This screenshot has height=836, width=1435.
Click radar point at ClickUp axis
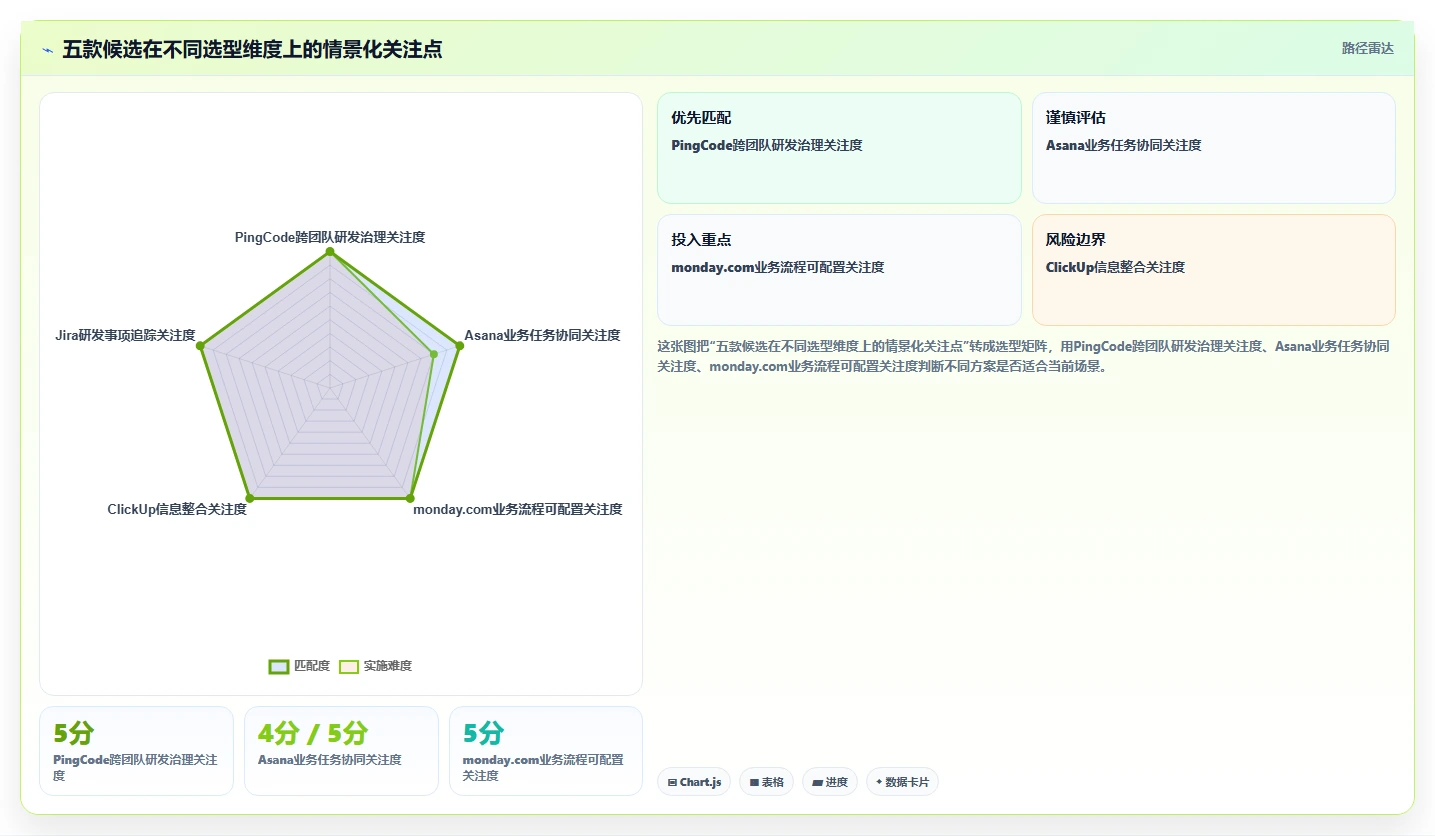point(250,497)
